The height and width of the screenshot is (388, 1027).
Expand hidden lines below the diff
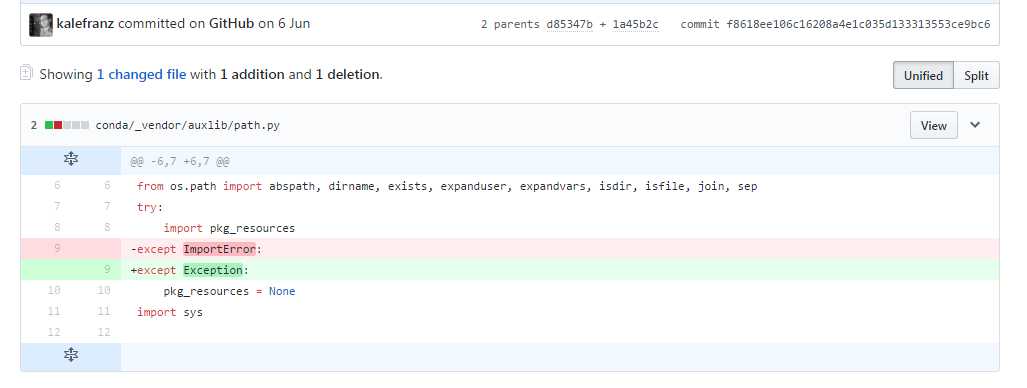(x=71, y=356)
